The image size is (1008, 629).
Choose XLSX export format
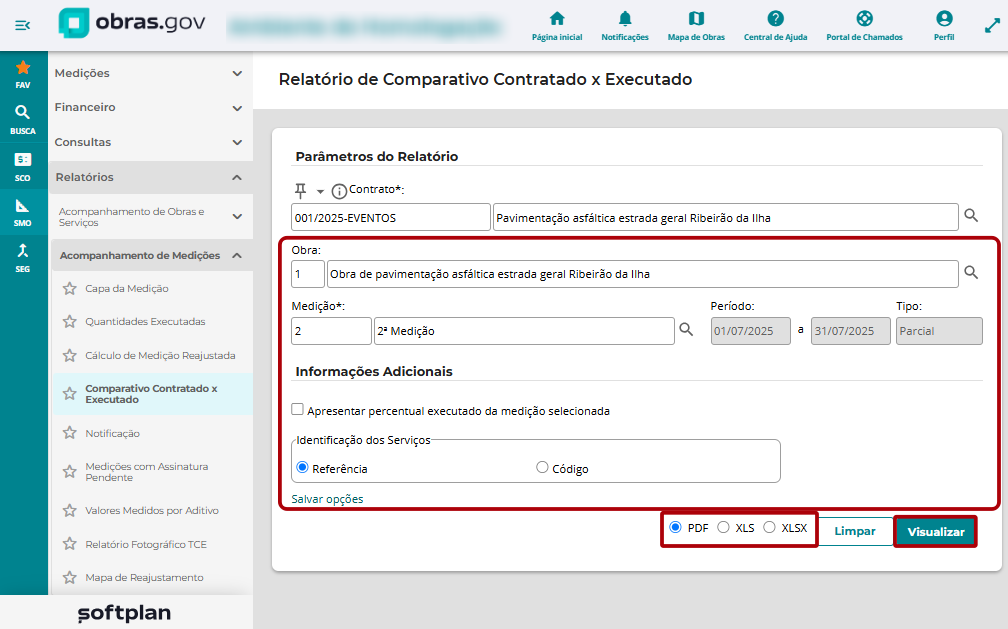point(769,527)
